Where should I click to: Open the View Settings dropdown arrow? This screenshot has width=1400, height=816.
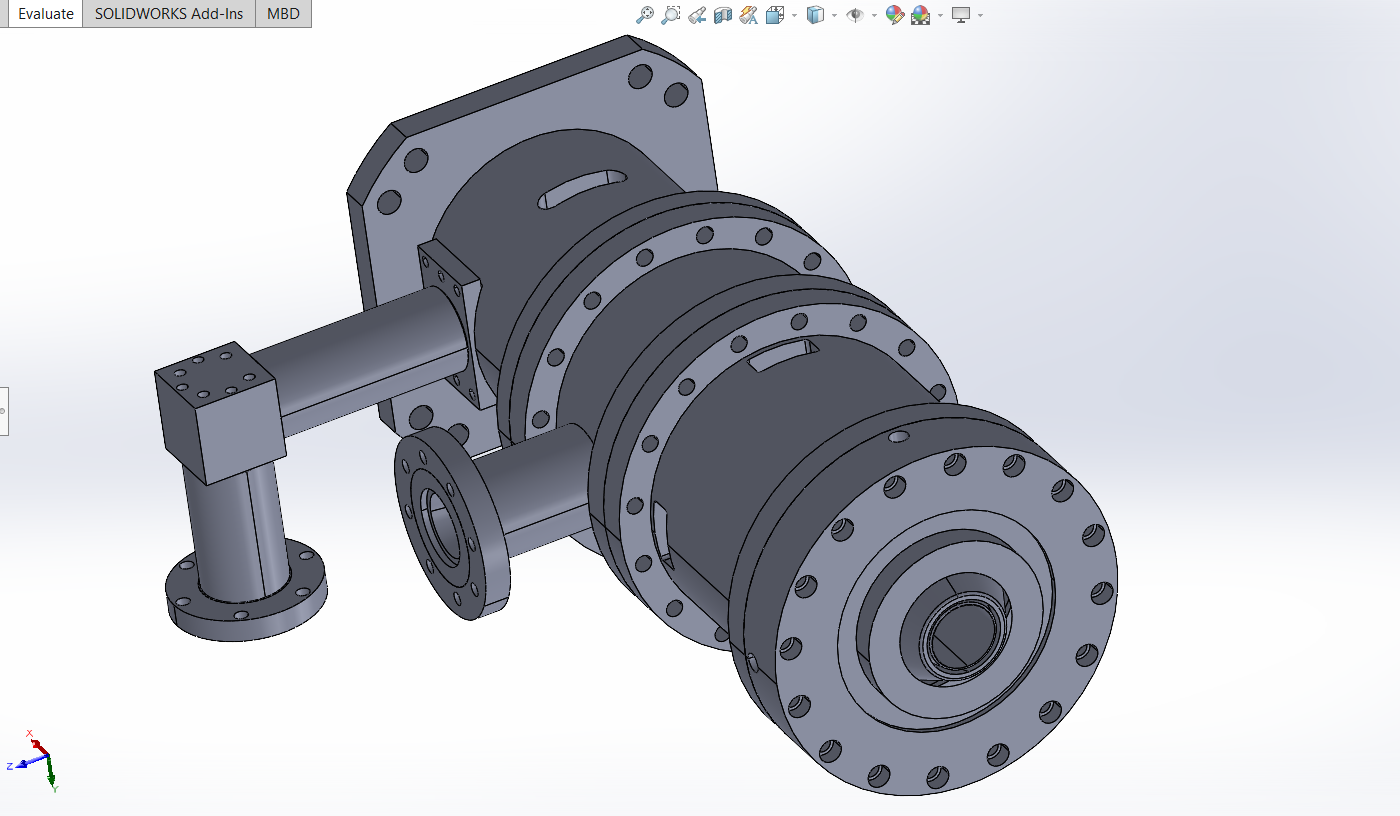(x=980, y=15)
